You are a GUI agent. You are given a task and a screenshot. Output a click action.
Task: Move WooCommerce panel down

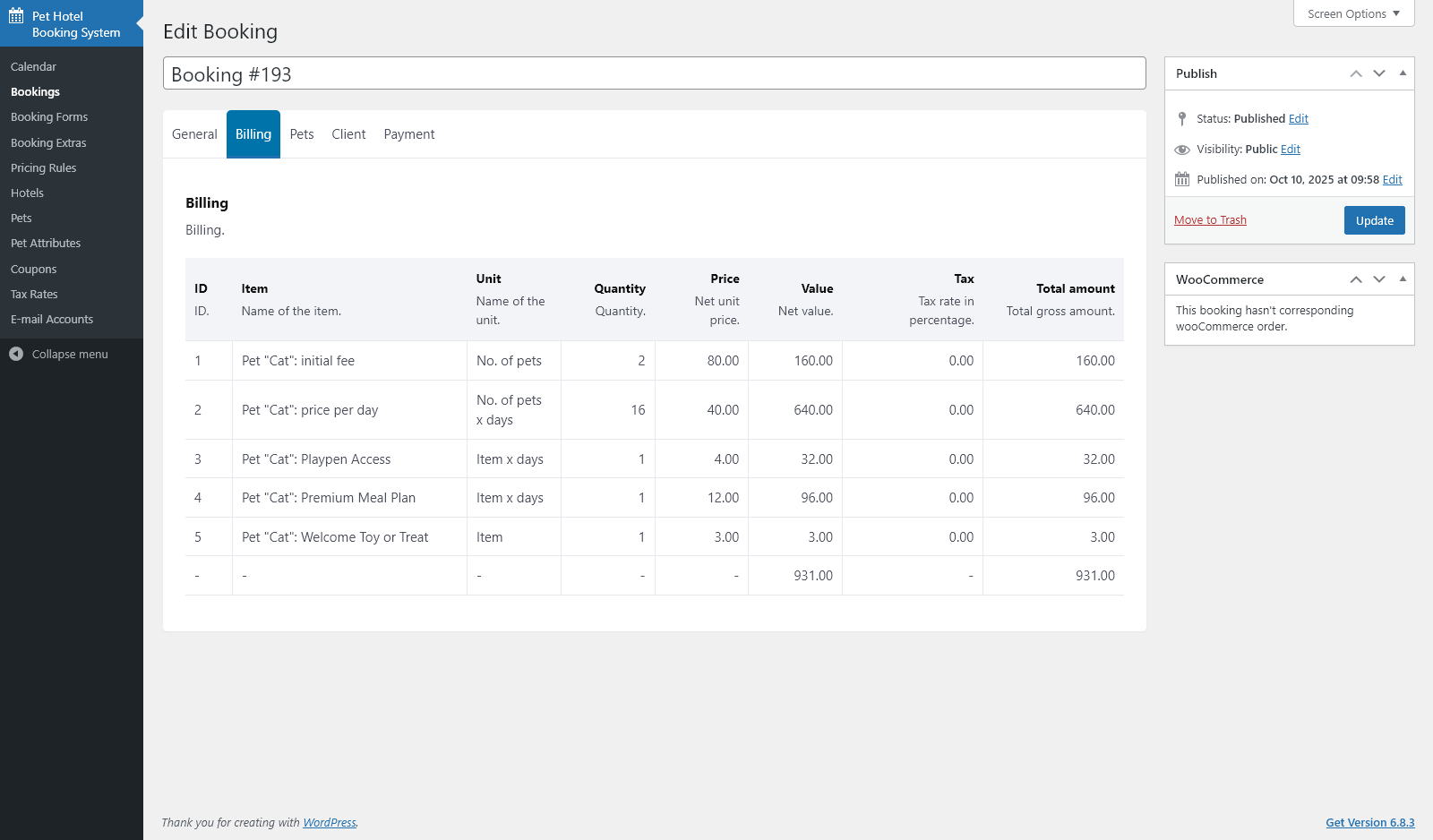(1379, 279)
